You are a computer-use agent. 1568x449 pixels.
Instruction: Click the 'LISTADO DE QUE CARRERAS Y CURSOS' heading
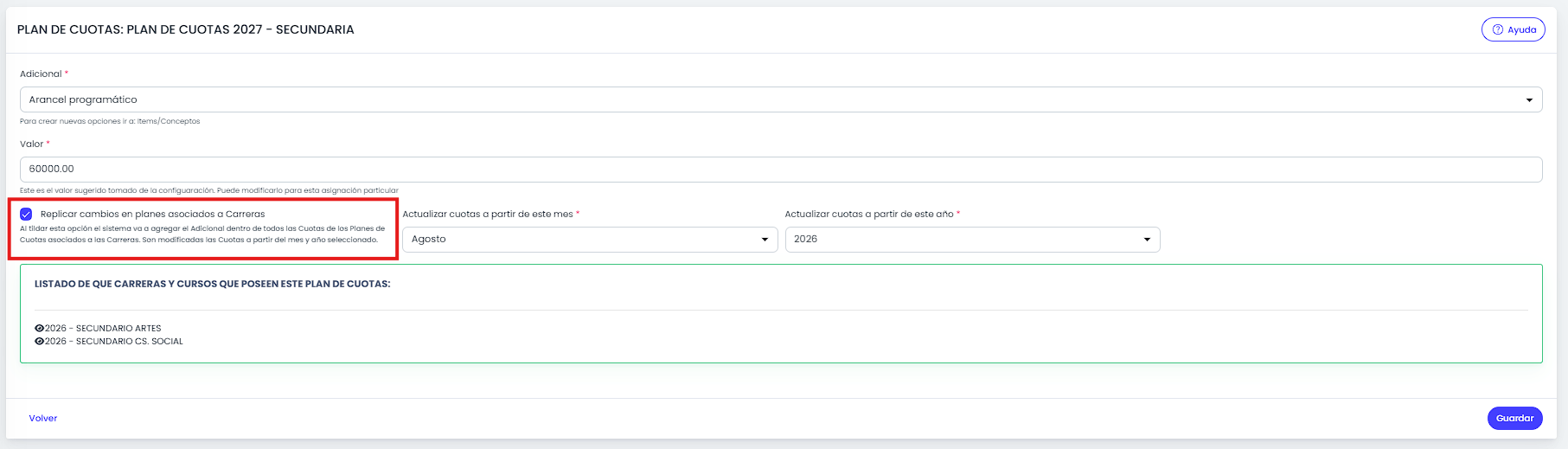click(x=212, y=284)
